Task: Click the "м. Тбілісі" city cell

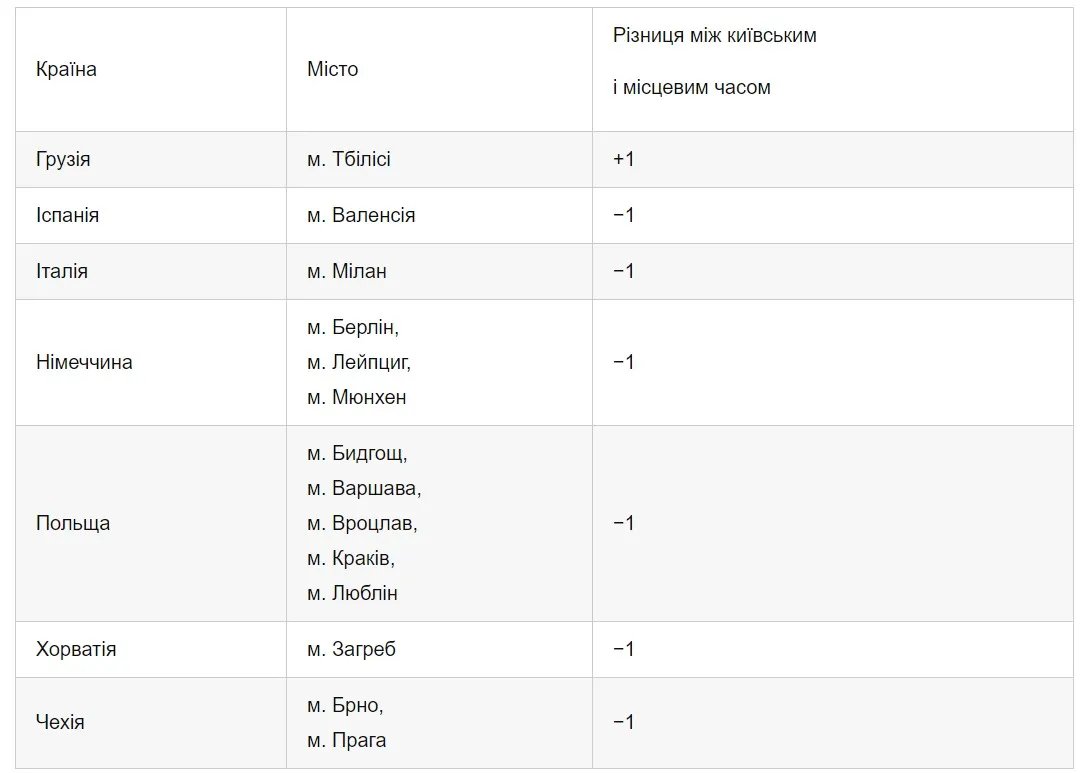Action: pyautogui.click(x=349, y=159)
